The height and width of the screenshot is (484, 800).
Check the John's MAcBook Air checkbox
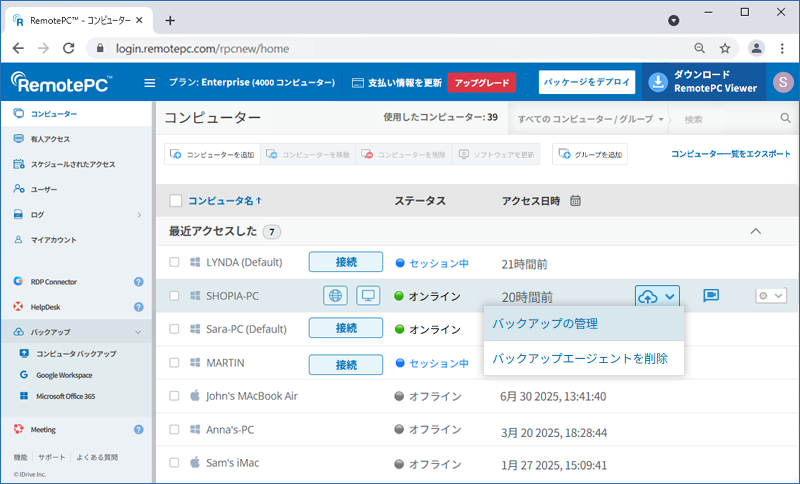tap(174, 396)
